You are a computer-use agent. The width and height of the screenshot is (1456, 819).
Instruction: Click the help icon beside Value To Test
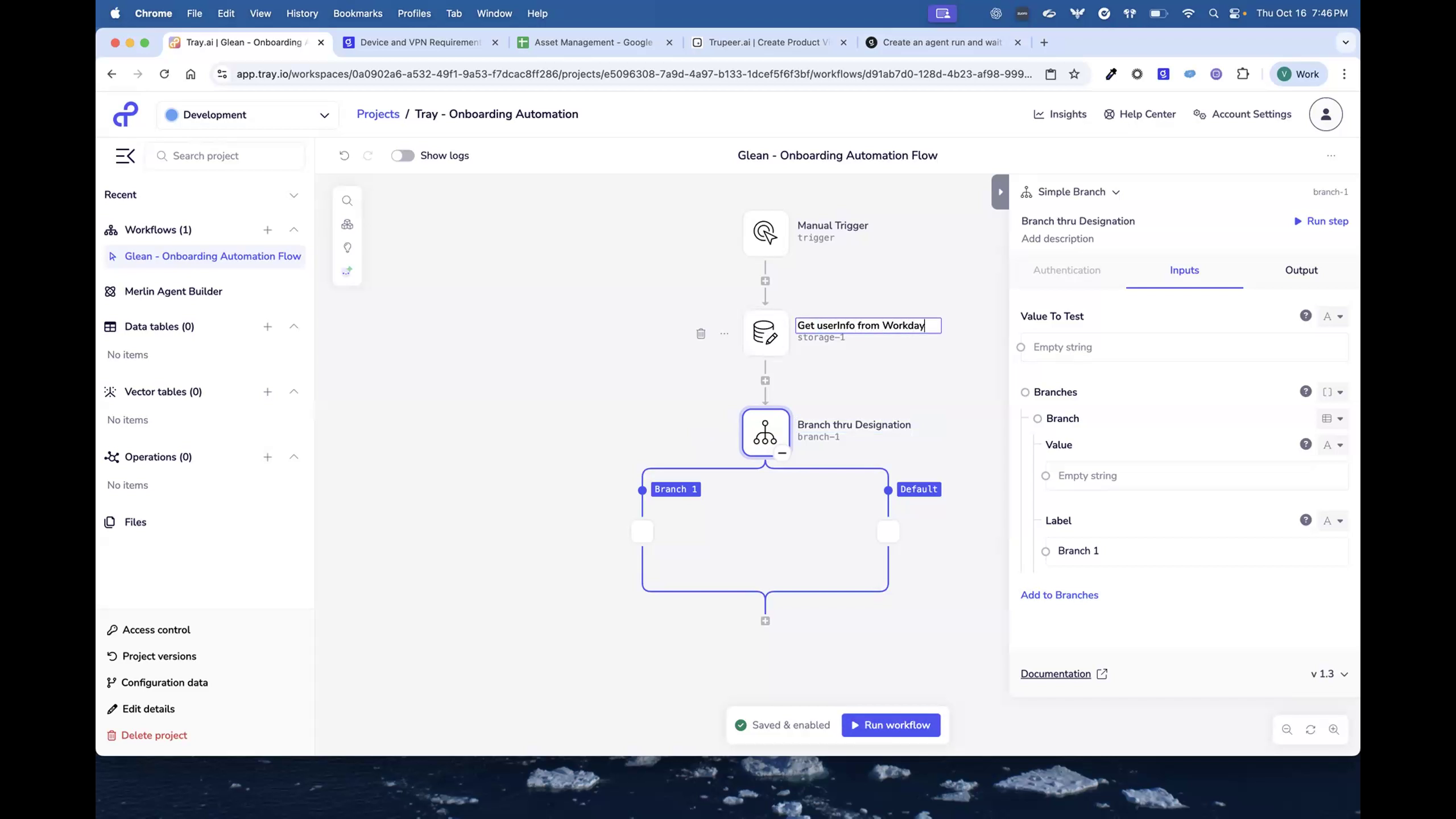click(x=1305, y=316)
